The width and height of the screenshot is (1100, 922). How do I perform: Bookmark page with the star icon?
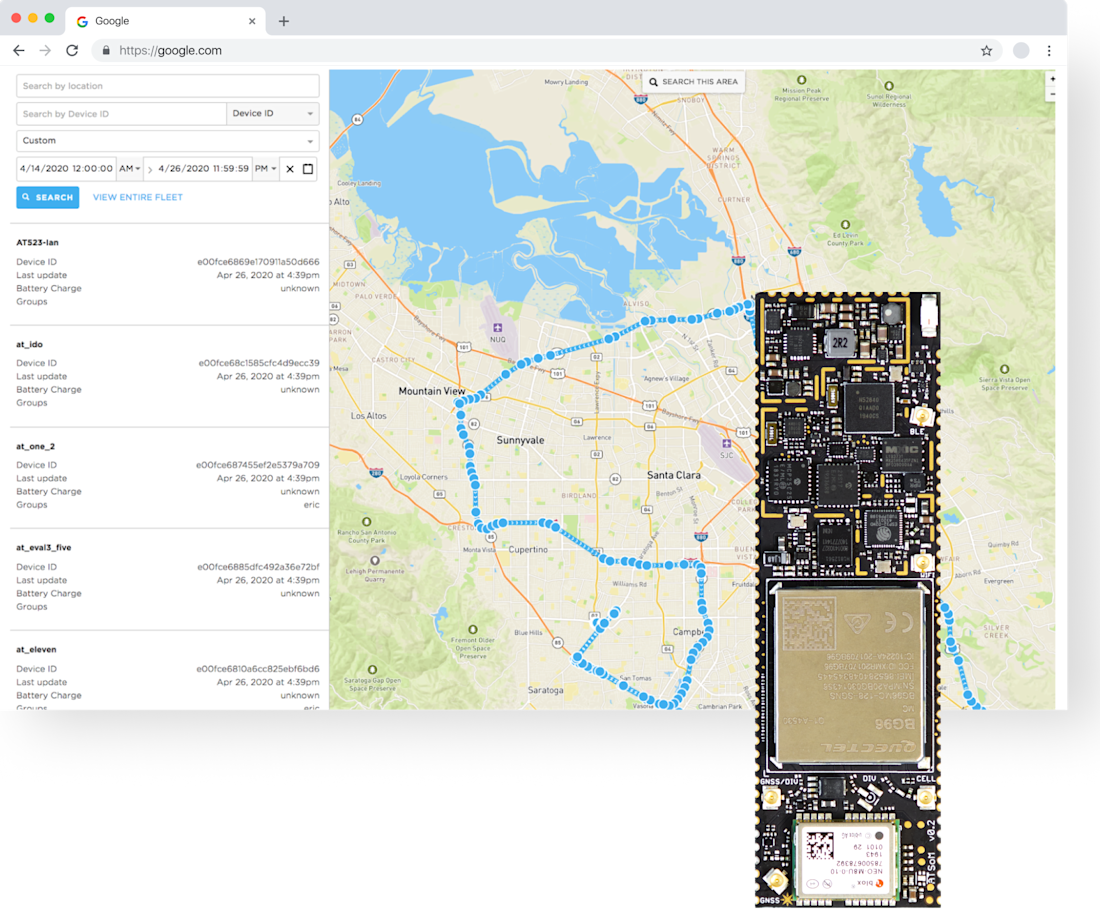986,51
